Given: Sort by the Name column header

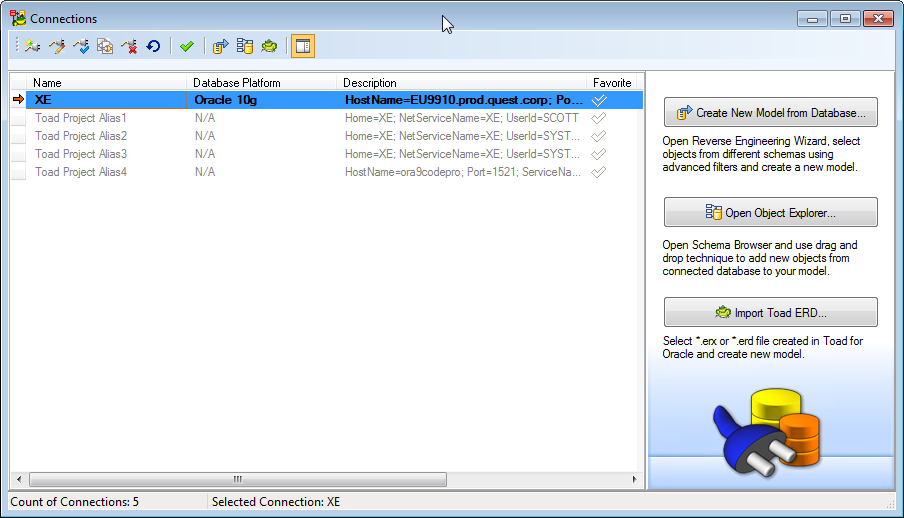Looking at the screenshot, I should click(107, 82).
